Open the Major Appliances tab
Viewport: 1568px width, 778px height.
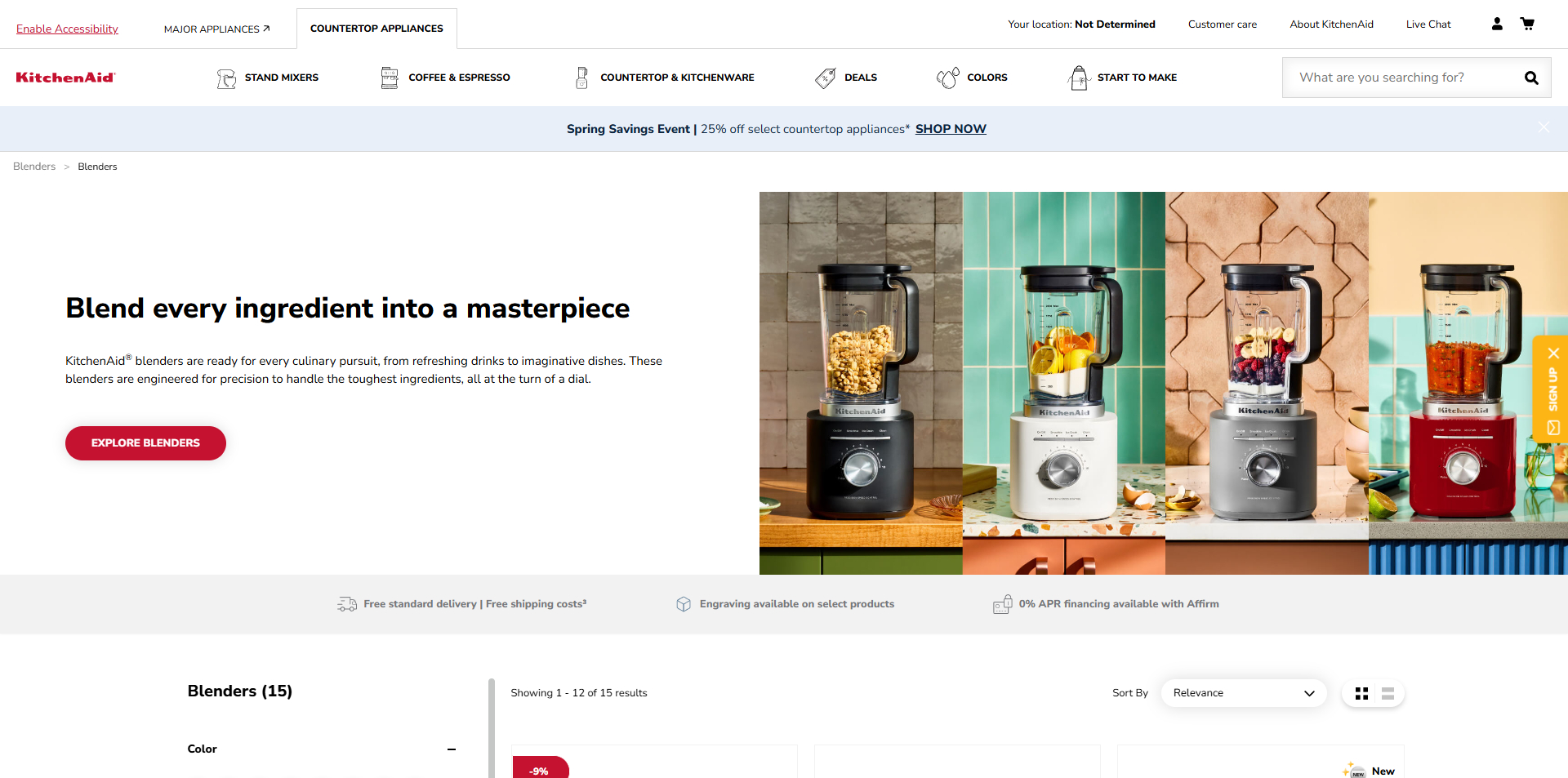pyautogui.click(x=216, y=29)
